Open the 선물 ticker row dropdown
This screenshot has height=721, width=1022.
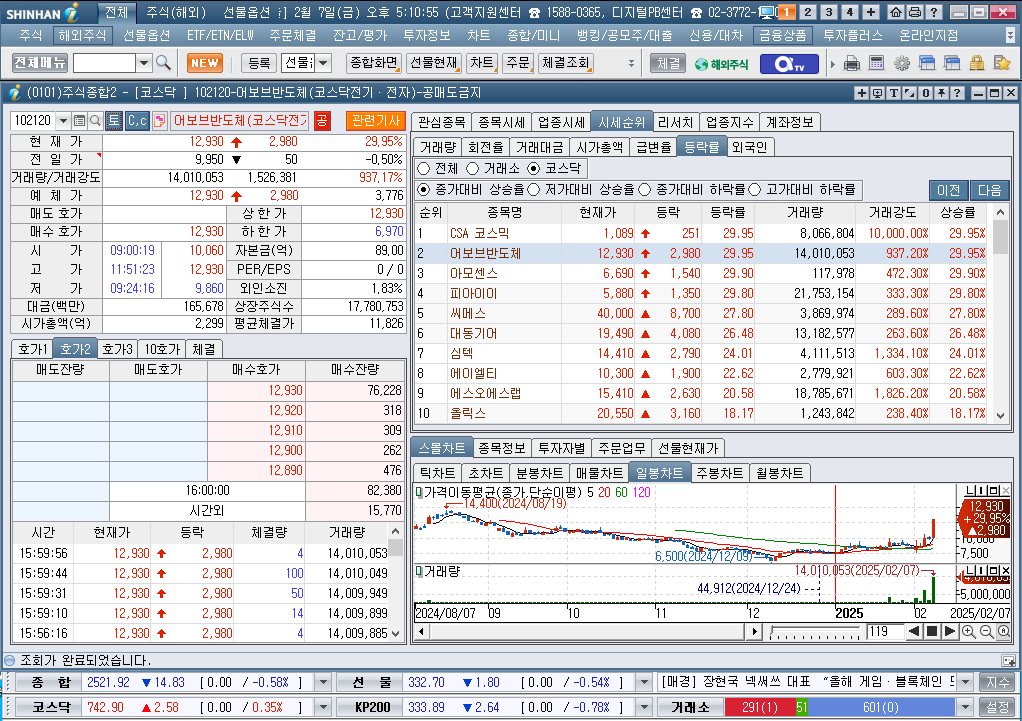coord(644,683)
